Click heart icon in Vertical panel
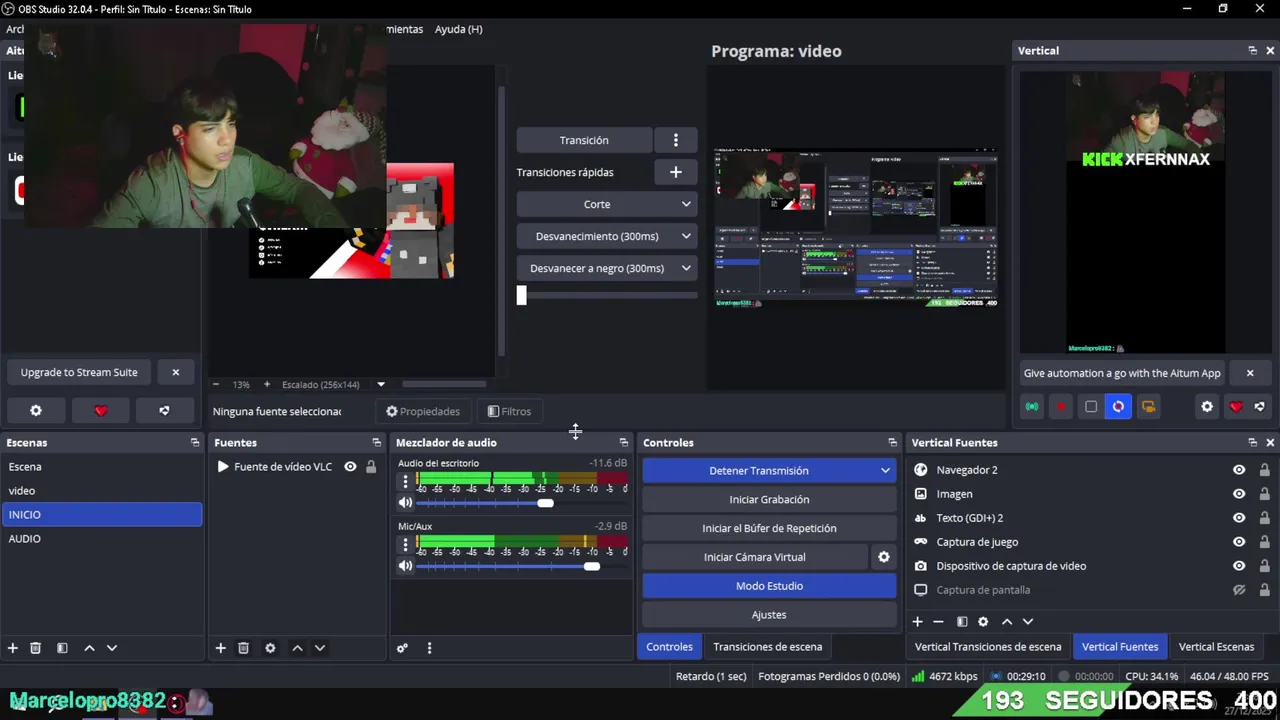Viewport: 1280px width, 720px height. point(1236,407)
